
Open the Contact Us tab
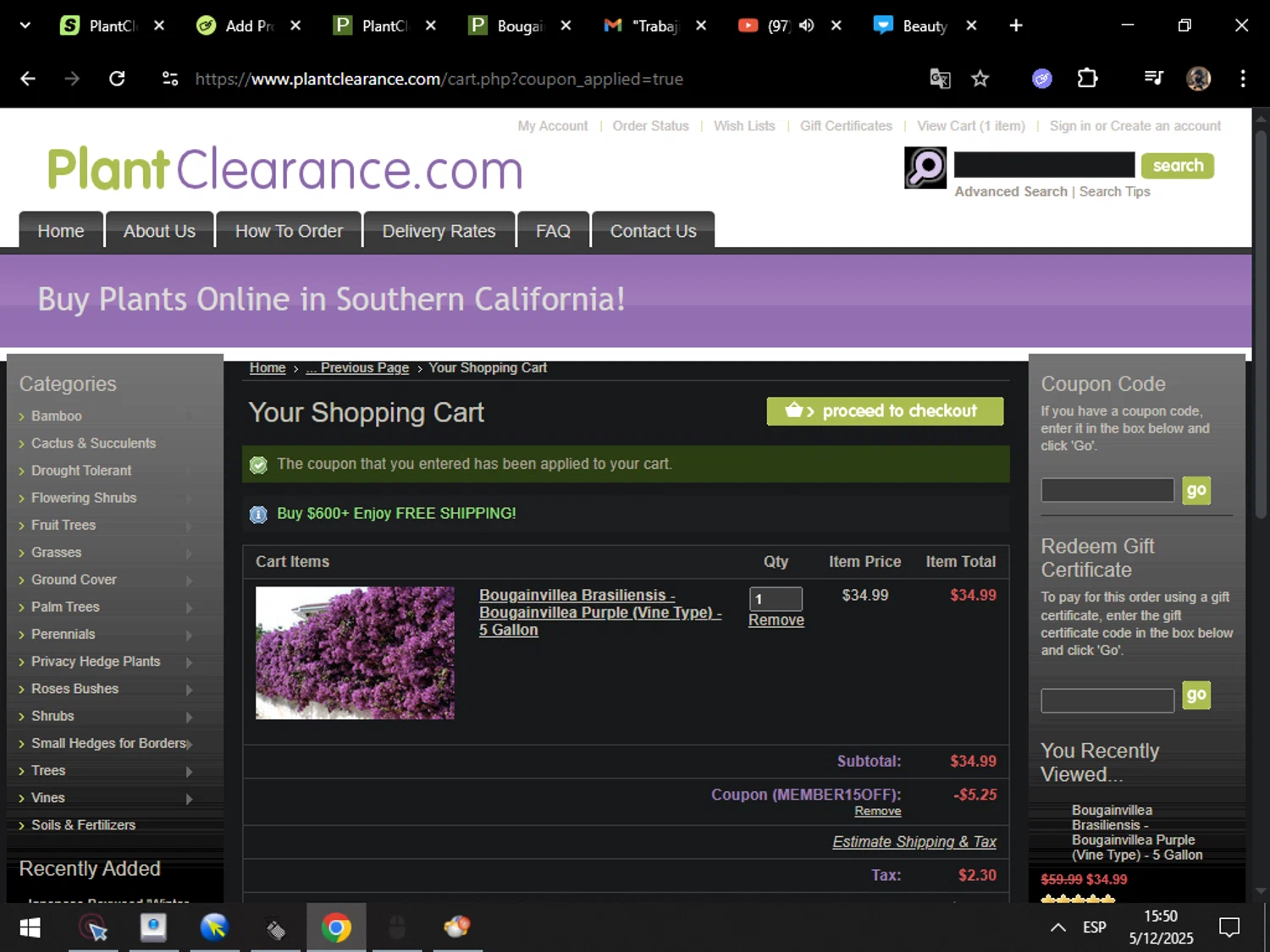[x=653, y=231]
